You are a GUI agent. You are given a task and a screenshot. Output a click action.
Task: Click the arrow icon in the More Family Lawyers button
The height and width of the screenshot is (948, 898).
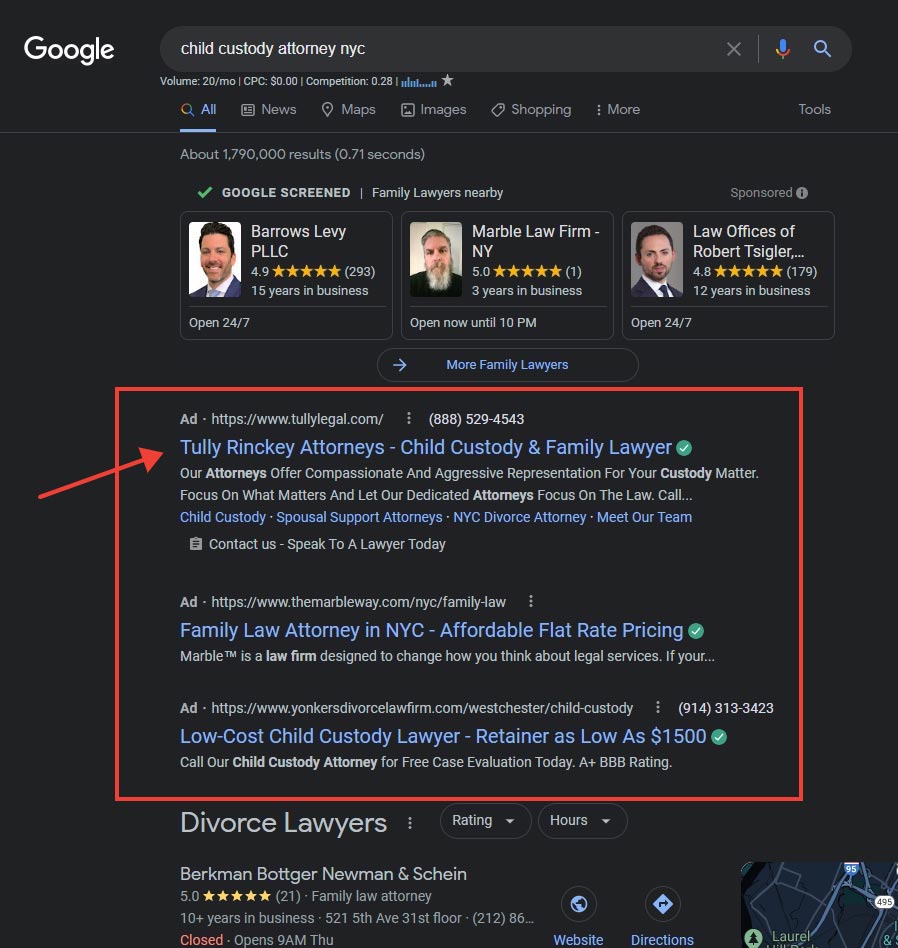pos(400,365)
